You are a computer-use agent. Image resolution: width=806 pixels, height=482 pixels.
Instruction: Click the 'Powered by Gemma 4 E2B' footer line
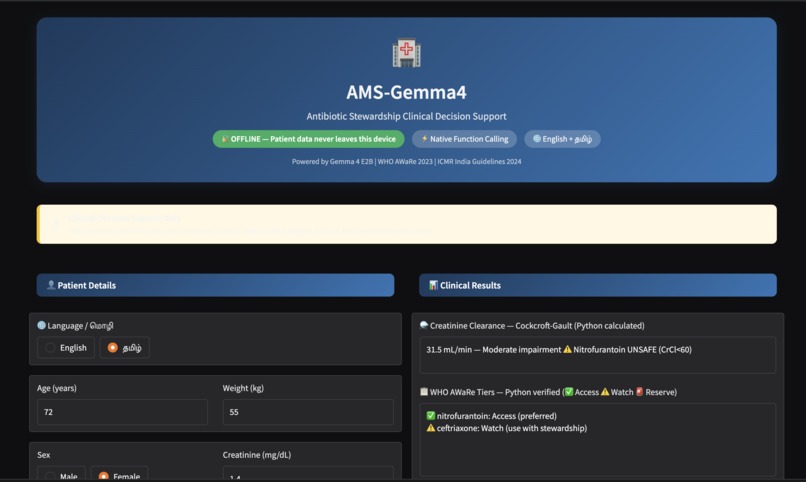pyautogui.click(x=406, y=161)
